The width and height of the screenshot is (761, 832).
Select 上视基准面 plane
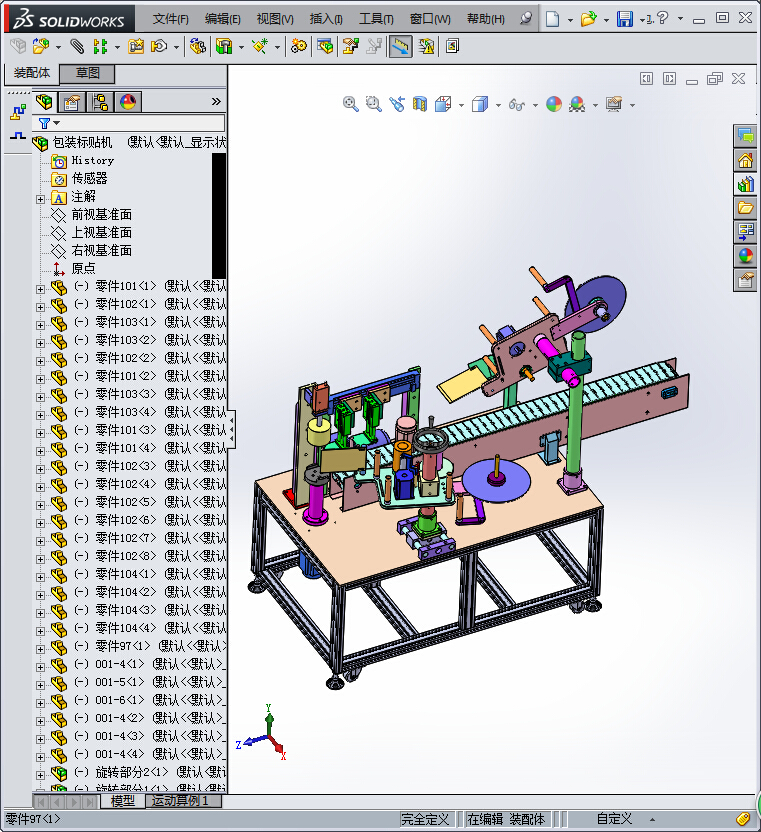(101, 233)
